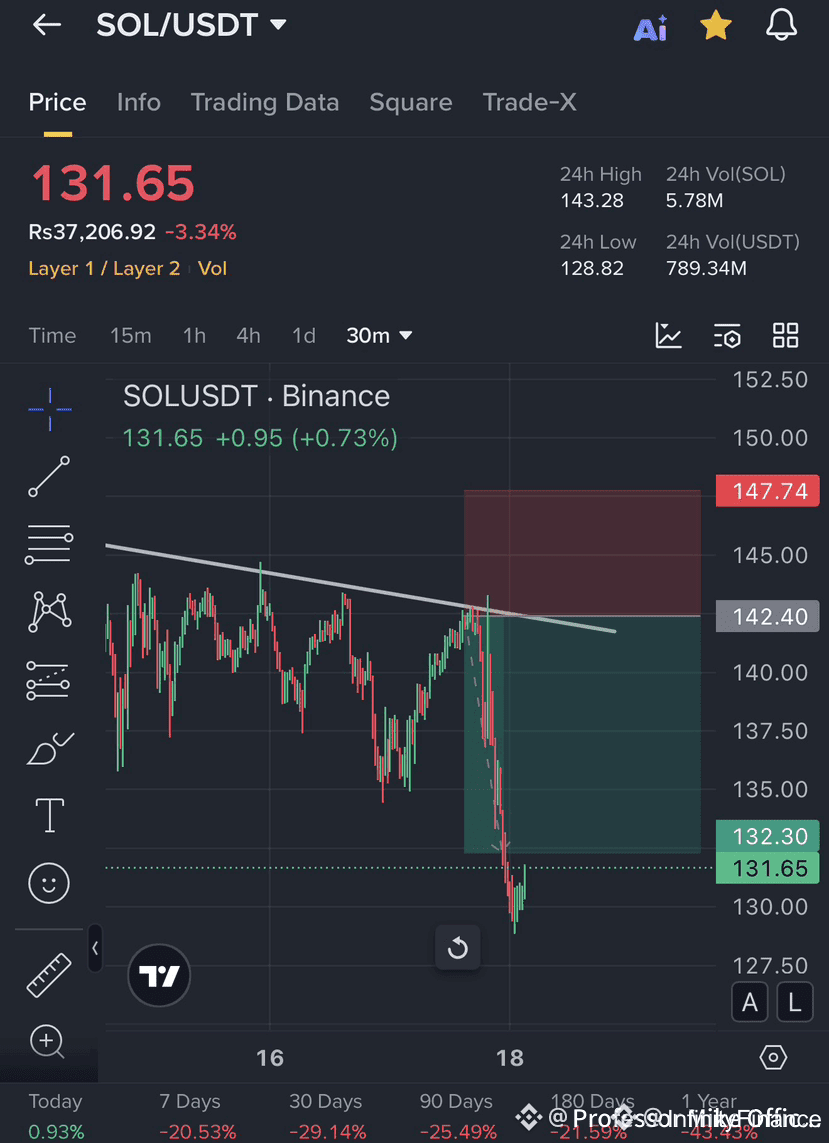Collapse the drawing toolbar with the chevron

96,948
